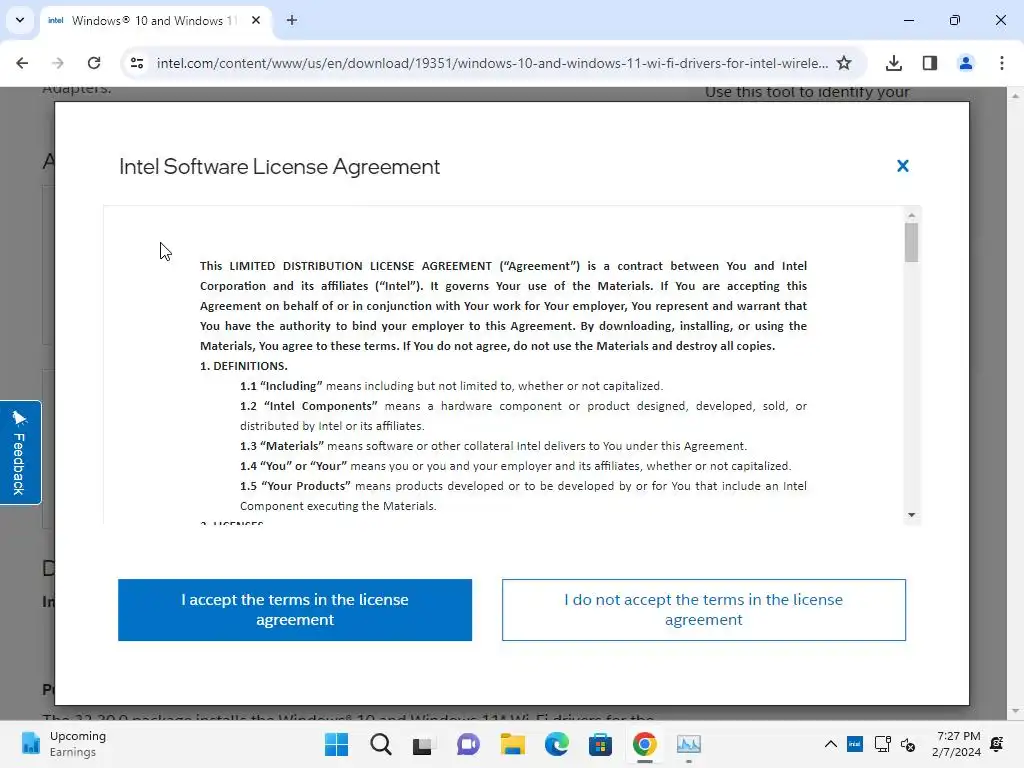The image size is (1024, 768).
Task: Show hidden system tray icons
Action: point(831,744)
